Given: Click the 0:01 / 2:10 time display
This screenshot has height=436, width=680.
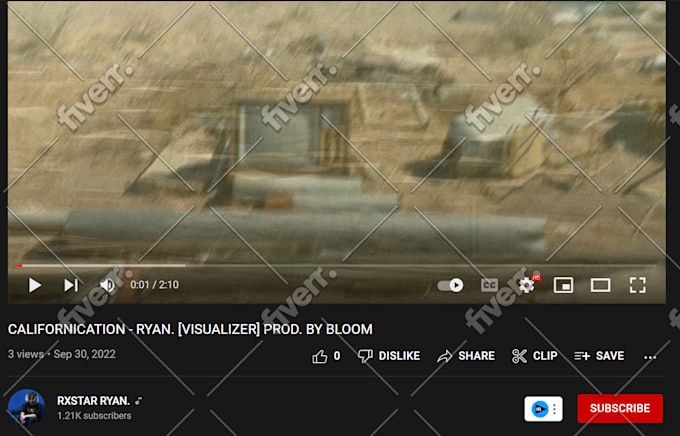Looking at the screenshot, I should pyautogui.click(x=154, y=285).
